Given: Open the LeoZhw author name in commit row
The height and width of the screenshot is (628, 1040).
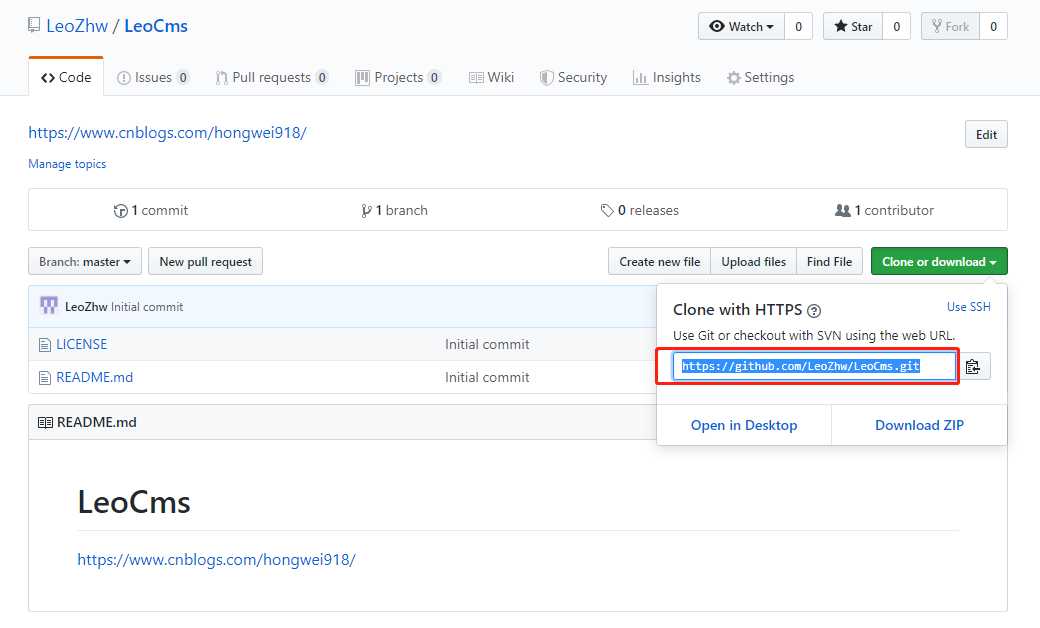Looking at the screenshot, I should pyautogui.click(x=86, y=307).
